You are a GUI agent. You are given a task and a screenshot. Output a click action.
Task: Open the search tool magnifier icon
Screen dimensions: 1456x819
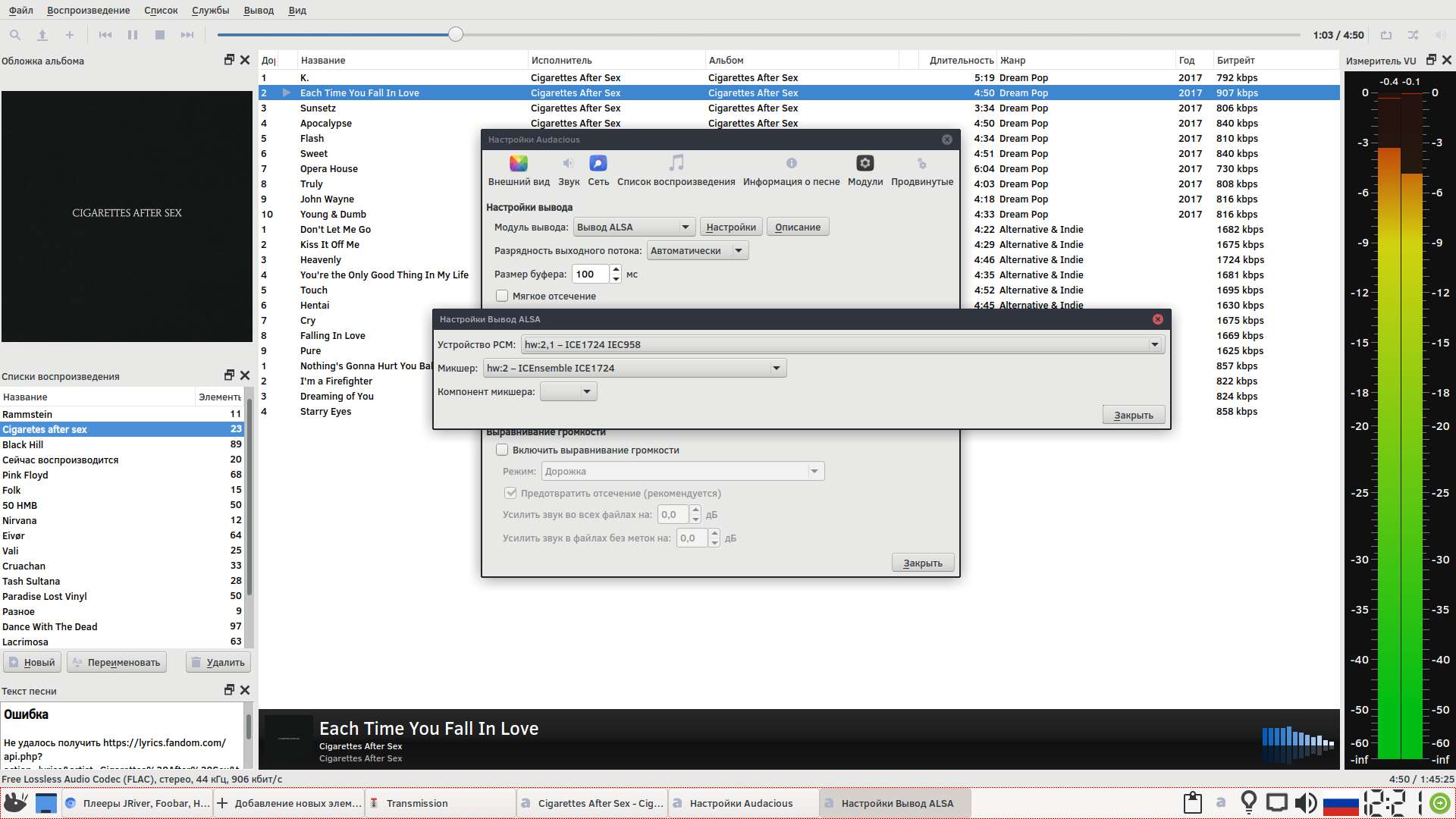coord(14,35)
